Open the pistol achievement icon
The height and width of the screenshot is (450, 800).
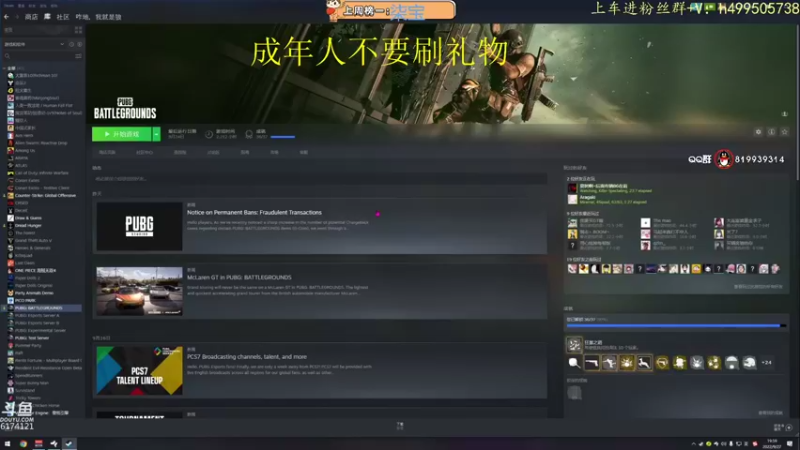[591, 363]
